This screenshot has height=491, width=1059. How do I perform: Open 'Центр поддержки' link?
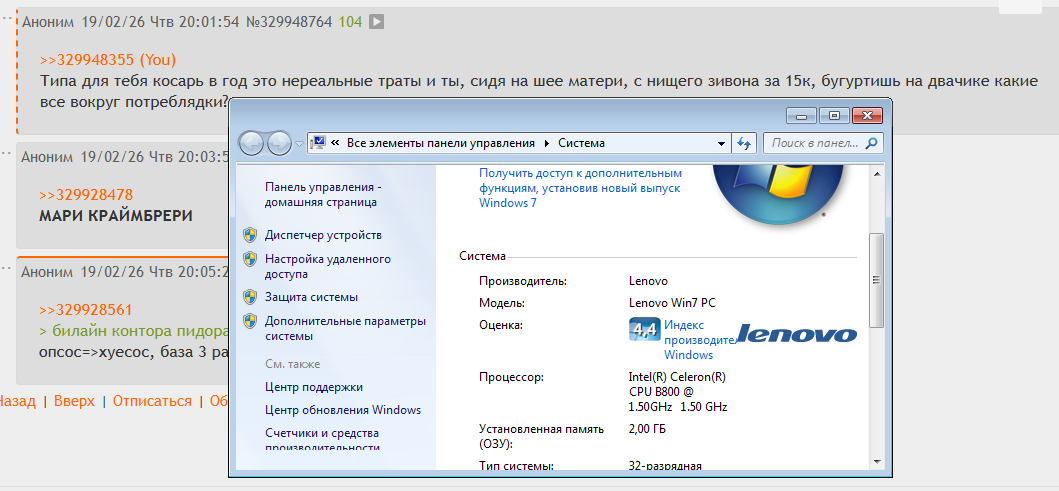pyautogui.click(x=313, y=387)
